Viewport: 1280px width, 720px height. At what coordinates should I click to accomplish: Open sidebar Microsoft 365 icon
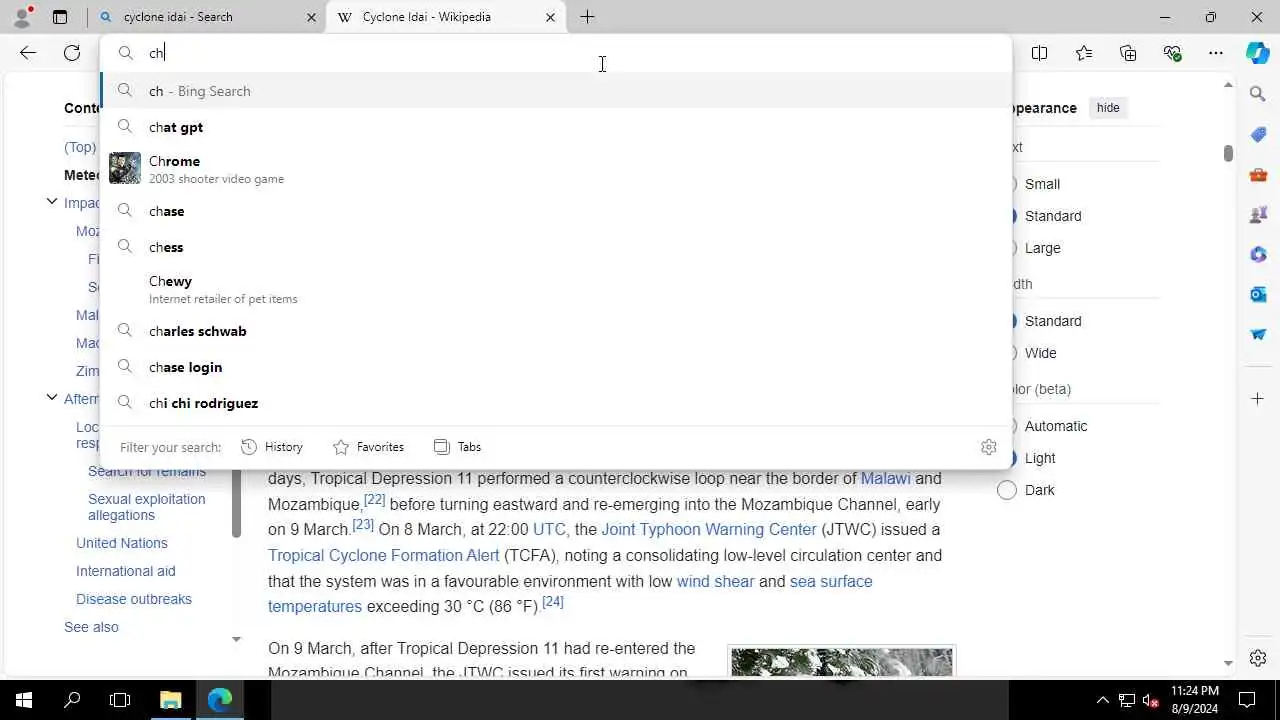click(x=1258, y=255)
